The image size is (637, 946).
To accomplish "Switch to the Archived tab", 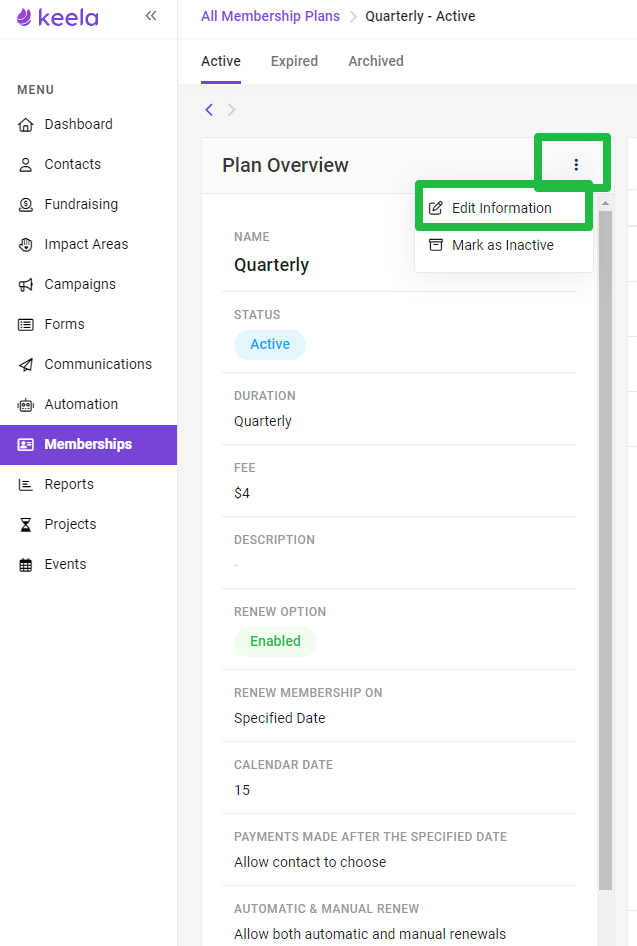I will click(376, 62).
